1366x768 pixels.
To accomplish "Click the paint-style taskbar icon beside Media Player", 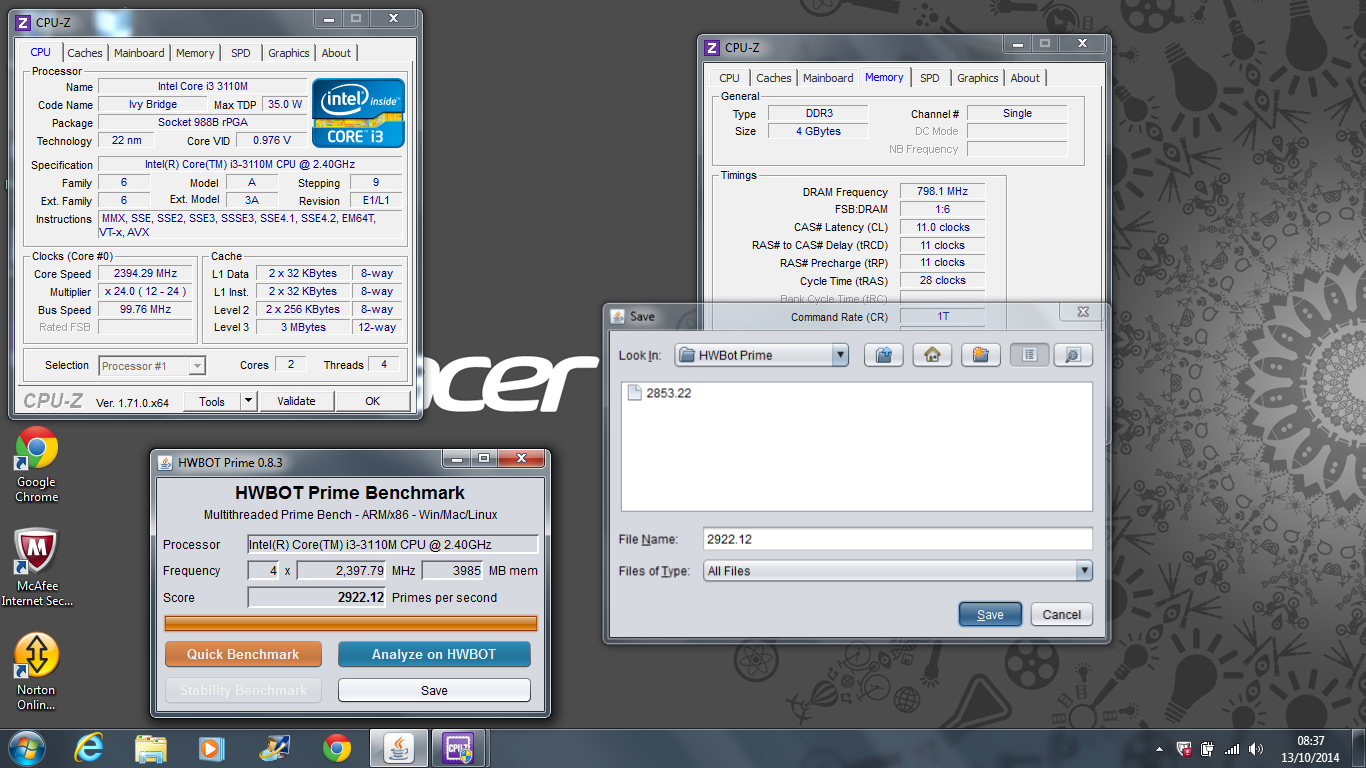I will (x=273, y=748).
